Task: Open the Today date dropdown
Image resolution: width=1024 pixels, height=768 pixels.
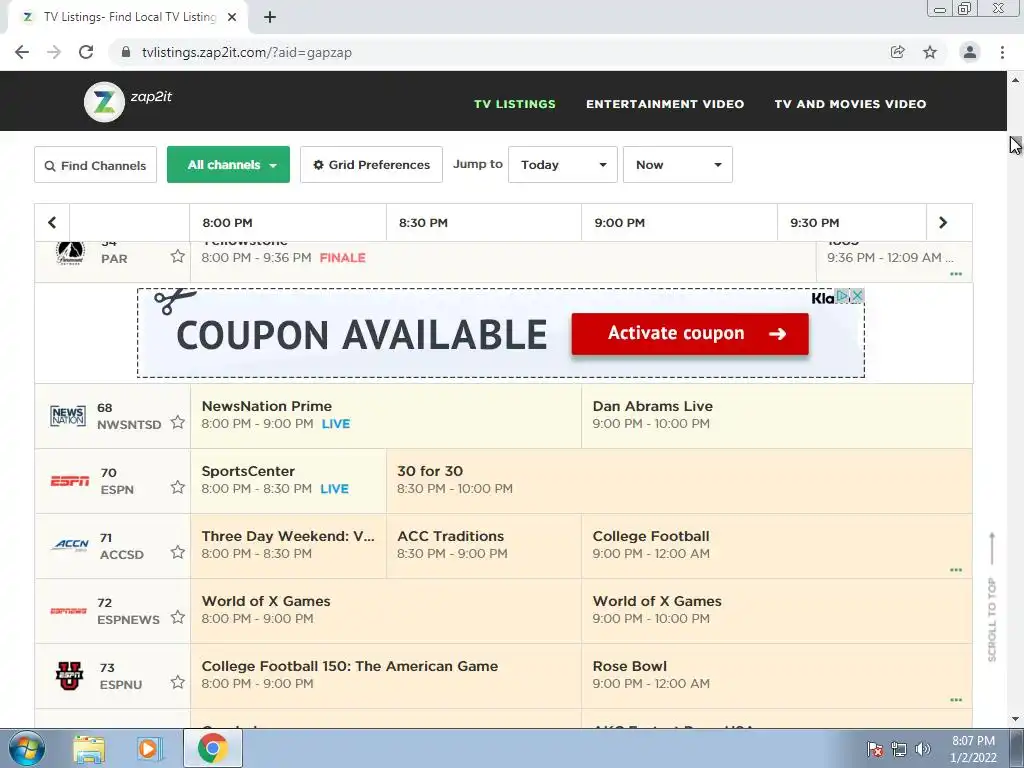Action: (563, 165)
